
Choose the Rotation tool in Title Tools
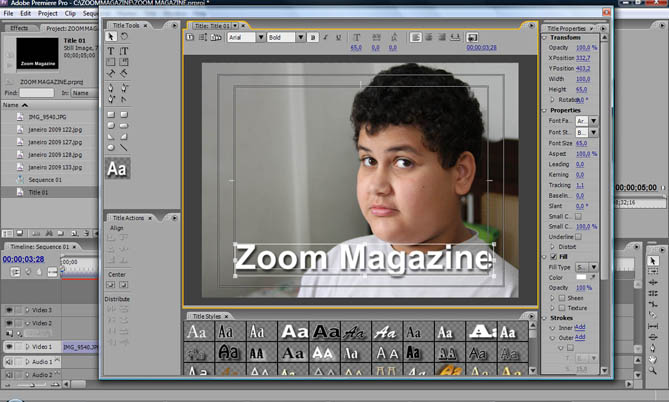pyautogui.click(x=124, y=37)
